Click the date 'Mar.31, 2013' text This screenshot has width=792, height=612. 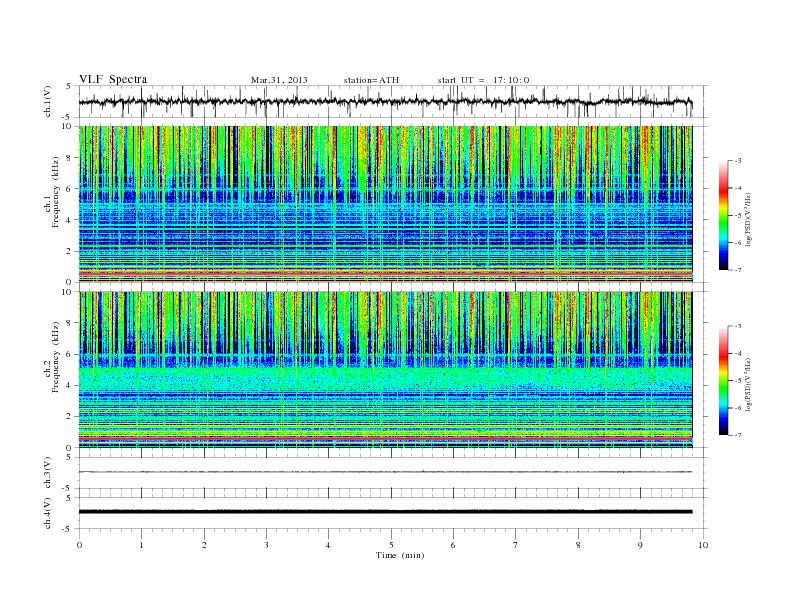click(x=279, y=80)
